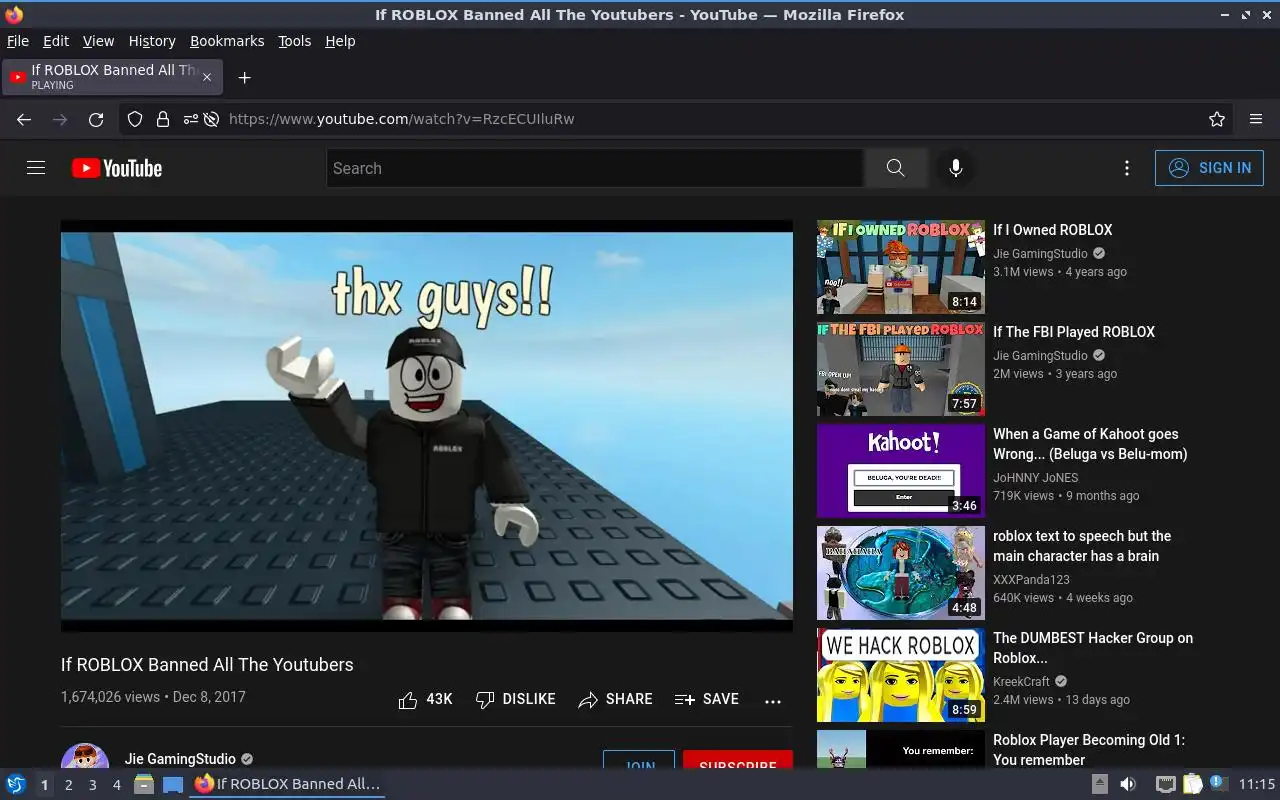Go to the YouTube home logo
Image resolution: width=1280 pixels, height=800 pixels.
coord(117,168)
